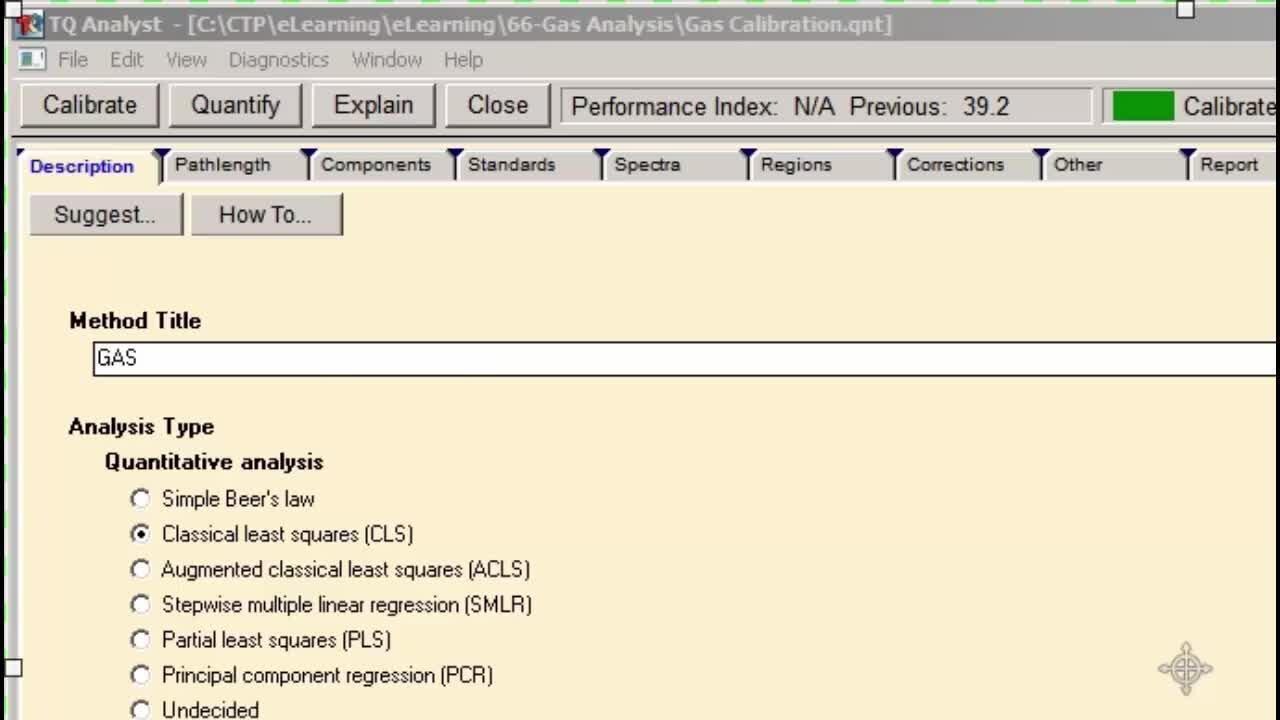The width and height of the screenshot is (1280, 720).
Task: Show the Regions tab
Action: tap(795, 165)
